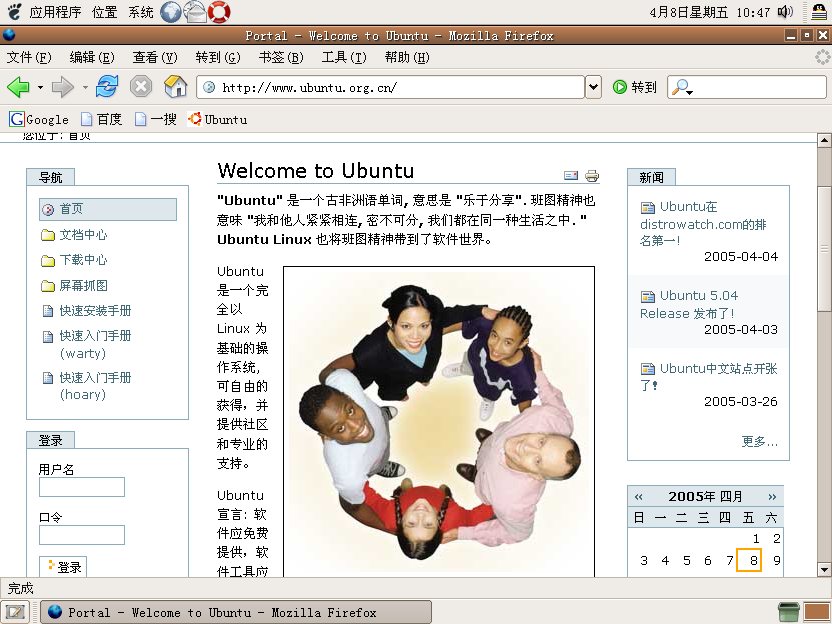The width and height of the screenshot is (832, 624).
Task: Click the Firefox taskbar window button
Action: pos(236,612)
